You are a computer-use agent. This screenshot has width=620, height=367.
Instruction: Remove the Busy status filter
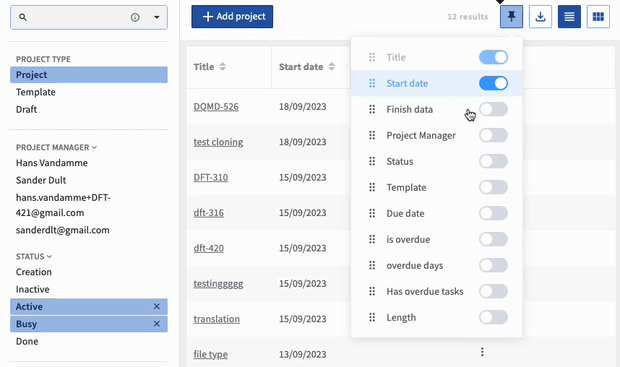[157, 324]
